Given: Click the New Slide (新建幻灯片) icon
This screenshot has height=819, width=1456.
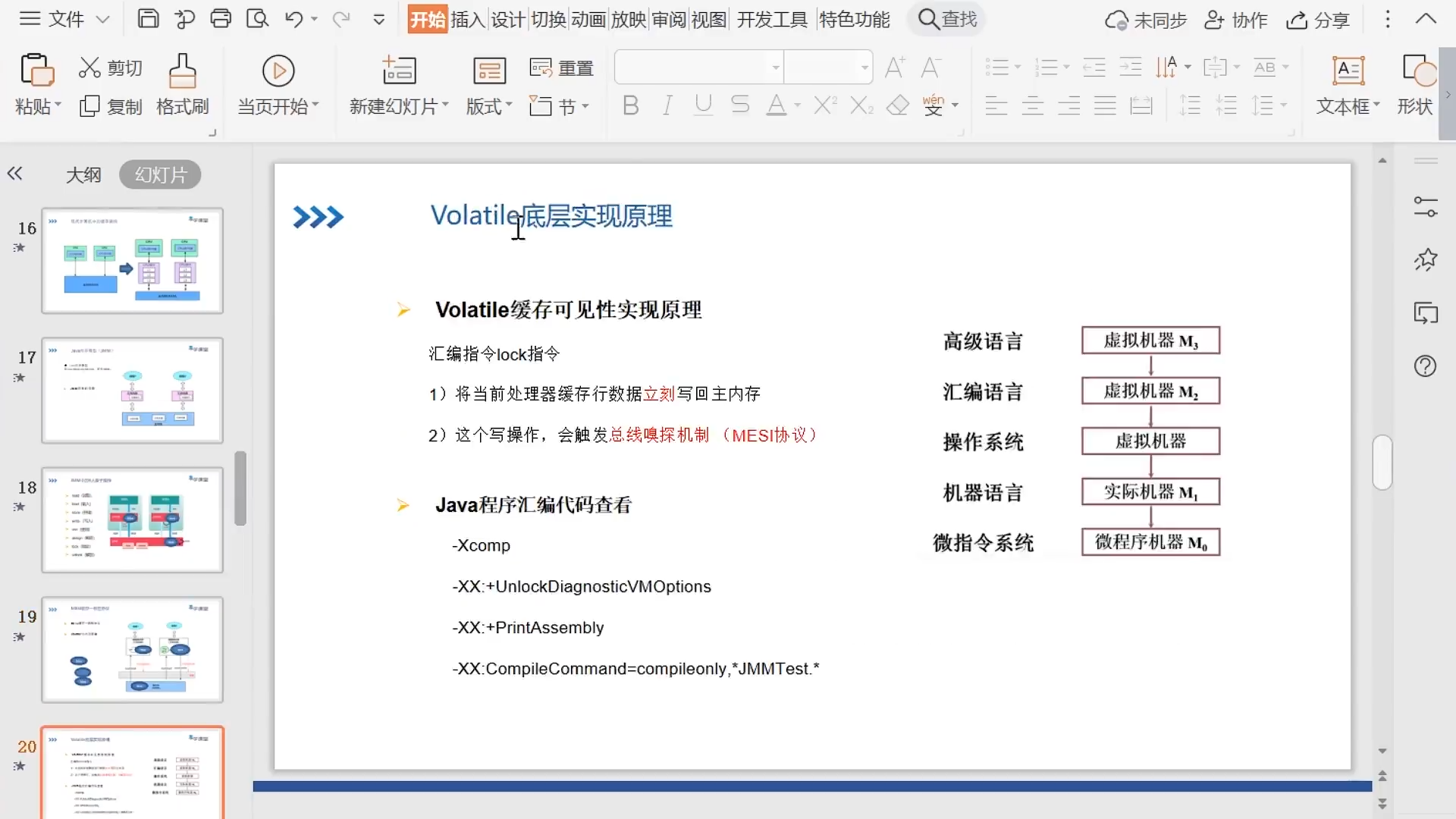Looking at the screenshot, I should (x=399, y=71).
